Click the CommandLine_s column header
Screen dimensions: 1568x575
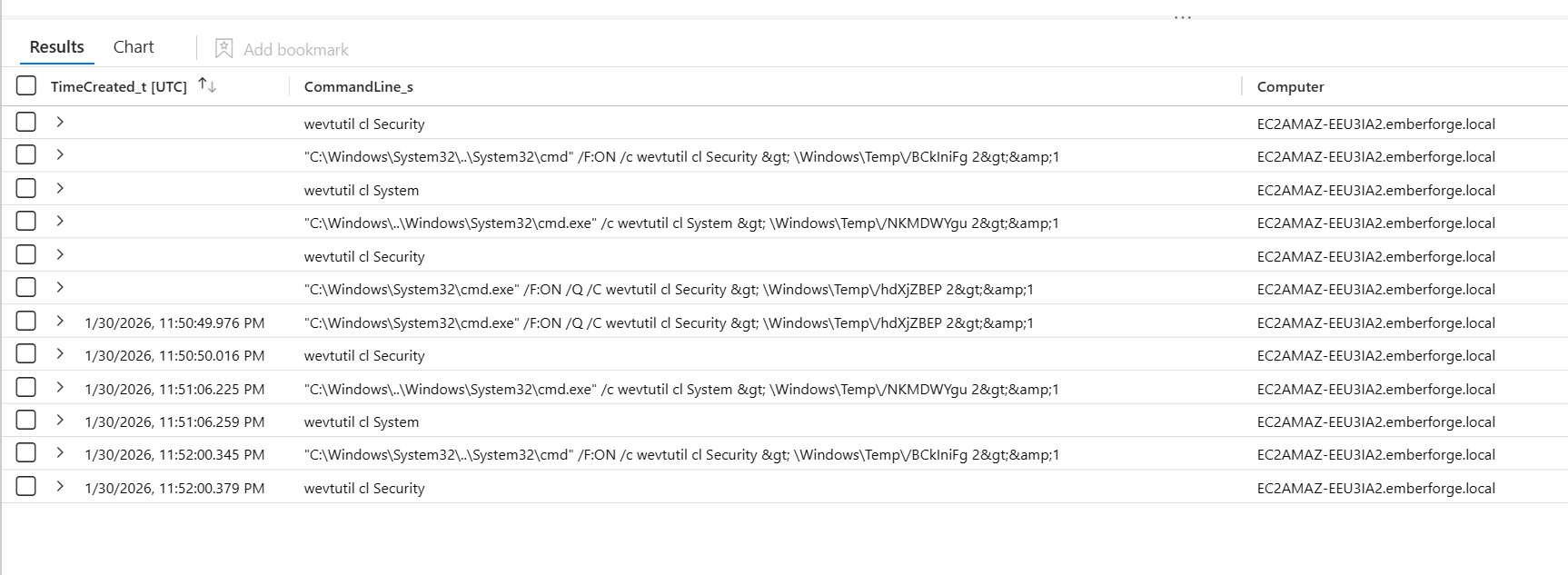(359, 87)
